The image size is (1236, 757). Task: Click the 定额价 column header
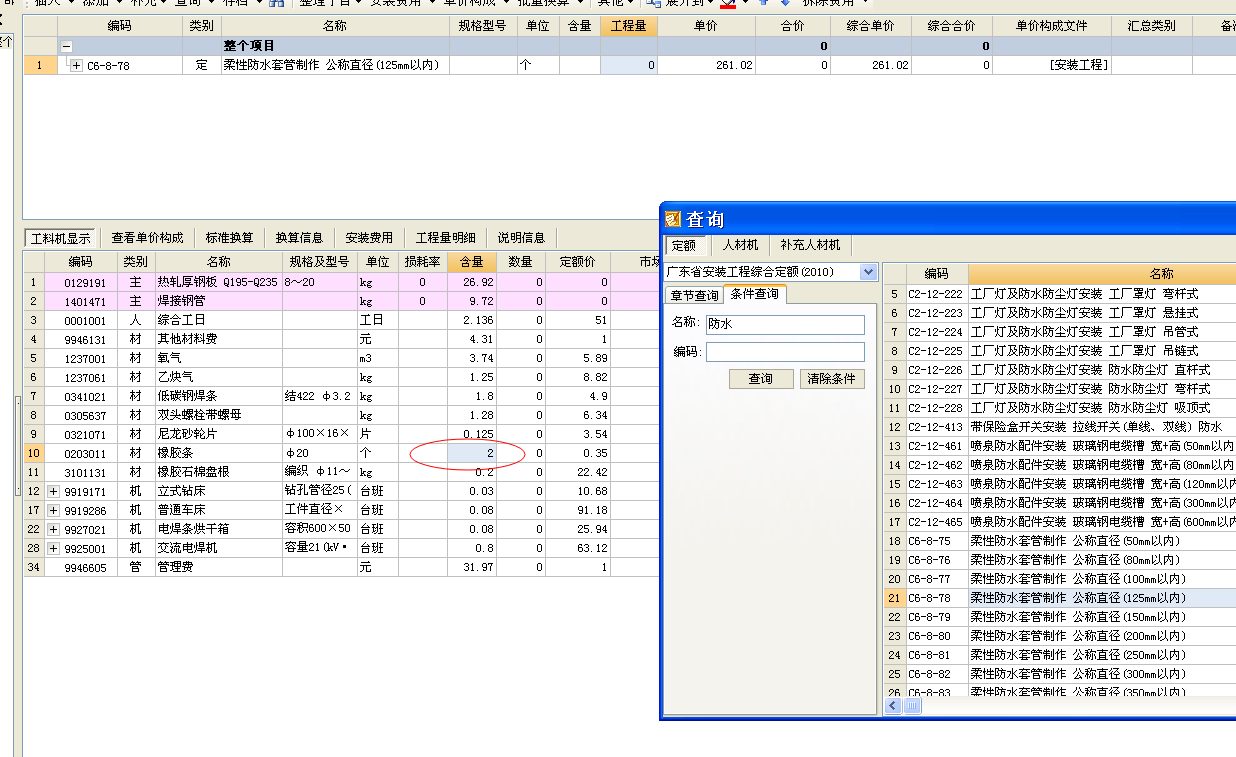pyautogui.click(x=577, y=262)
